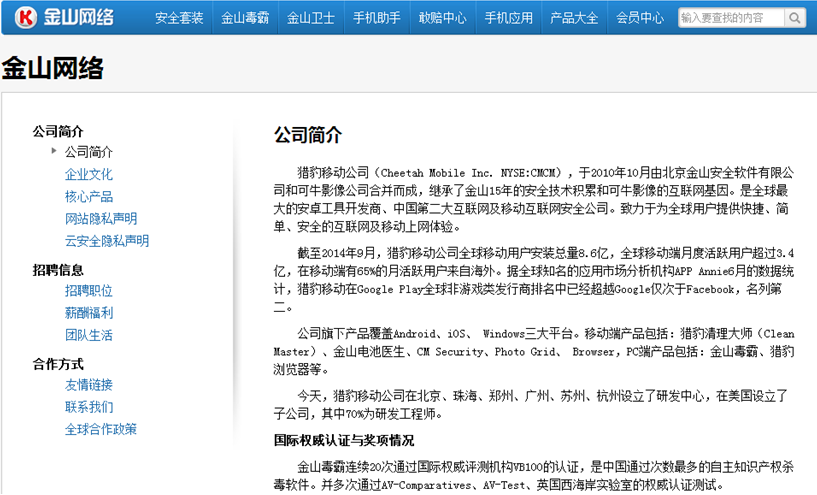View the 网站隐私声明 link
Viewport: 817px width, 495px height.
click(x=101, y=218)
